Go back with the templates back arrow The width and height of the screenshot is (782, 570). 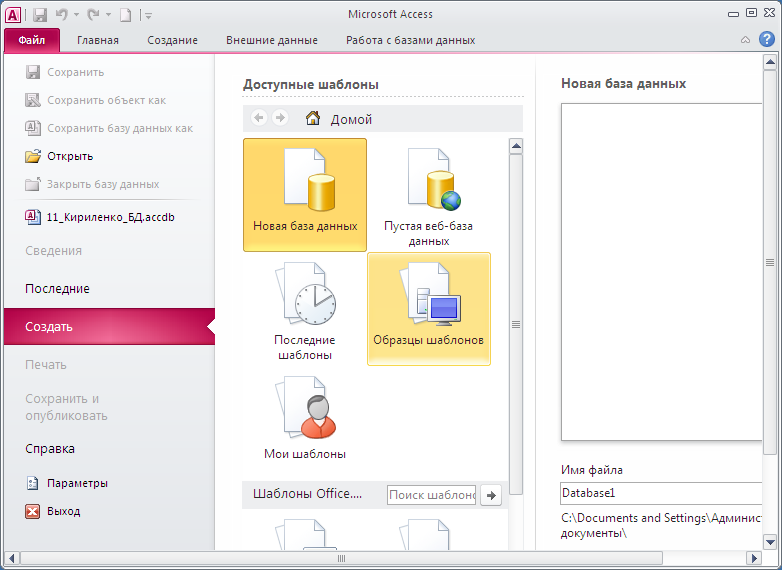[x=259, y=118]
